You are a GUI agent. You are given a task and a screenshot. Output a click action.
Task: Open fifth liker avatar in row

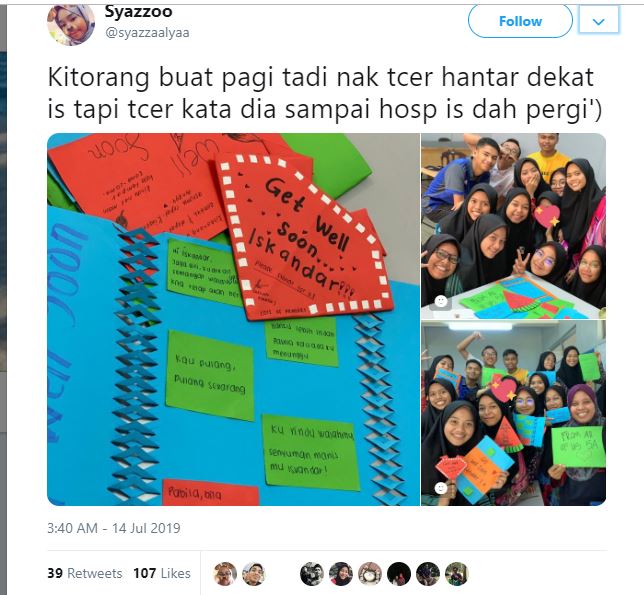(370, 574)
